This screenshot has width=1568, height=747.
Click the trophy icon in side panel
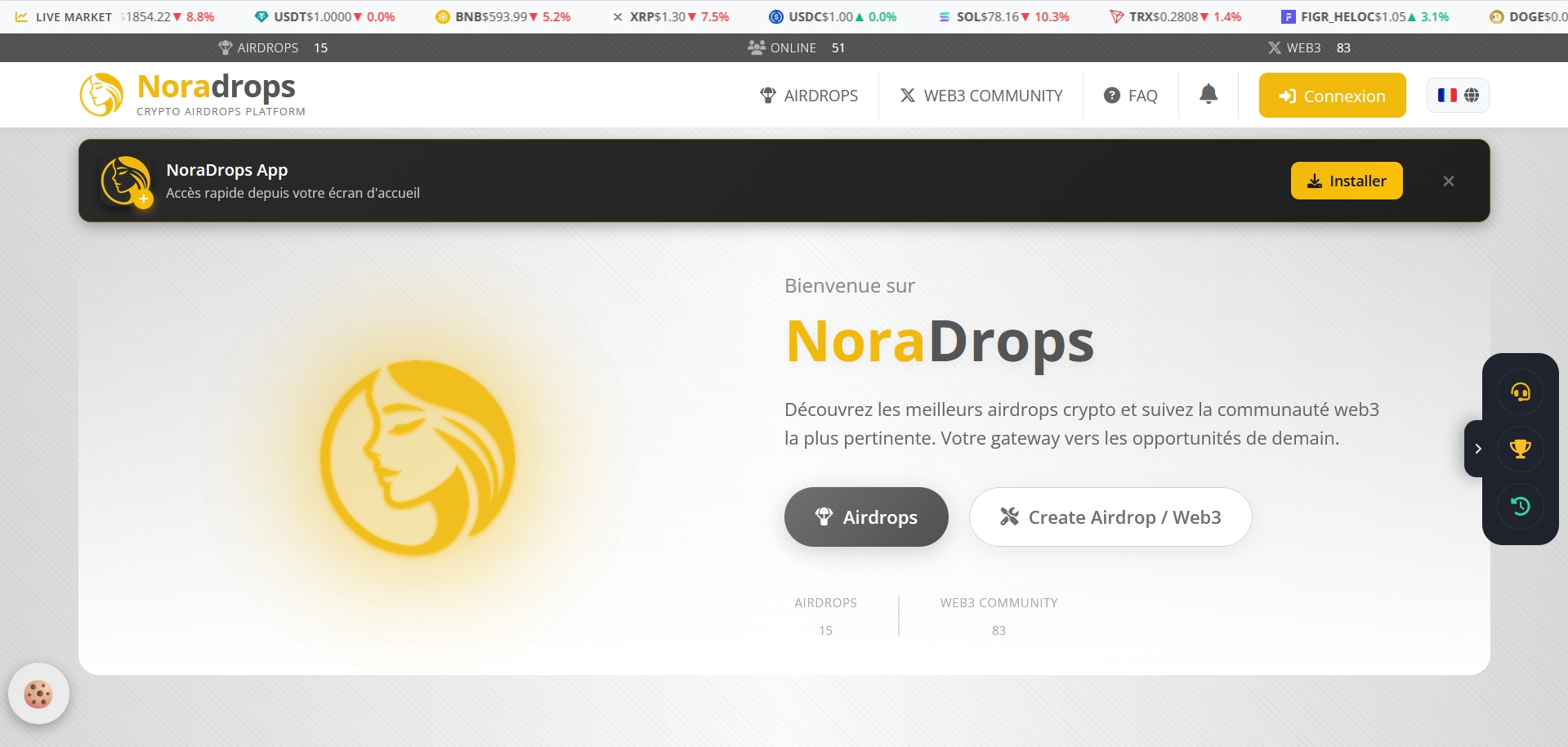[x=1520, y=449]
